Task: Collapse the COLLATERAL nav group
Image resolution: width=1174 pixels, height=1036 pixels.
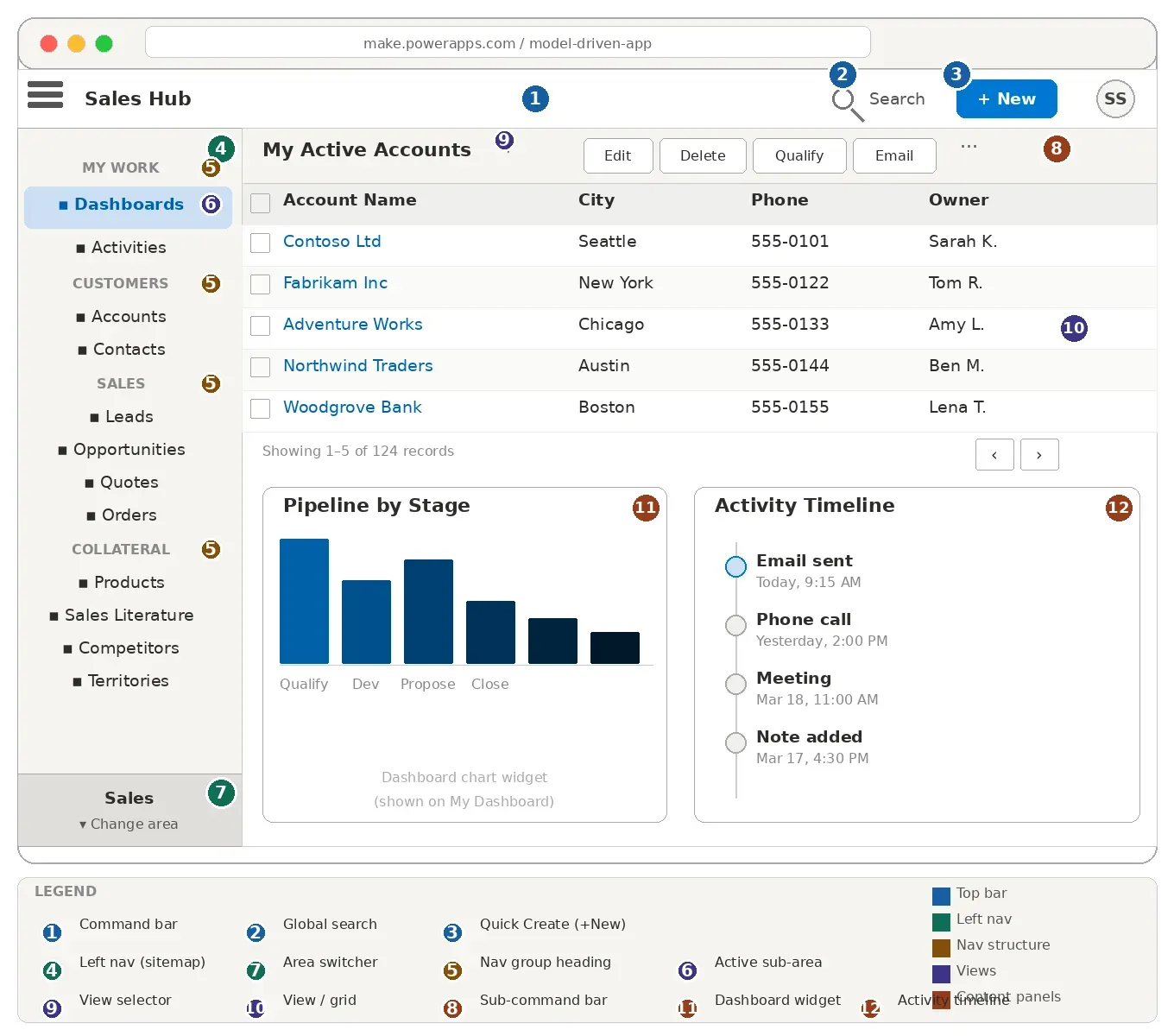Action: click(x=121, y=549)
